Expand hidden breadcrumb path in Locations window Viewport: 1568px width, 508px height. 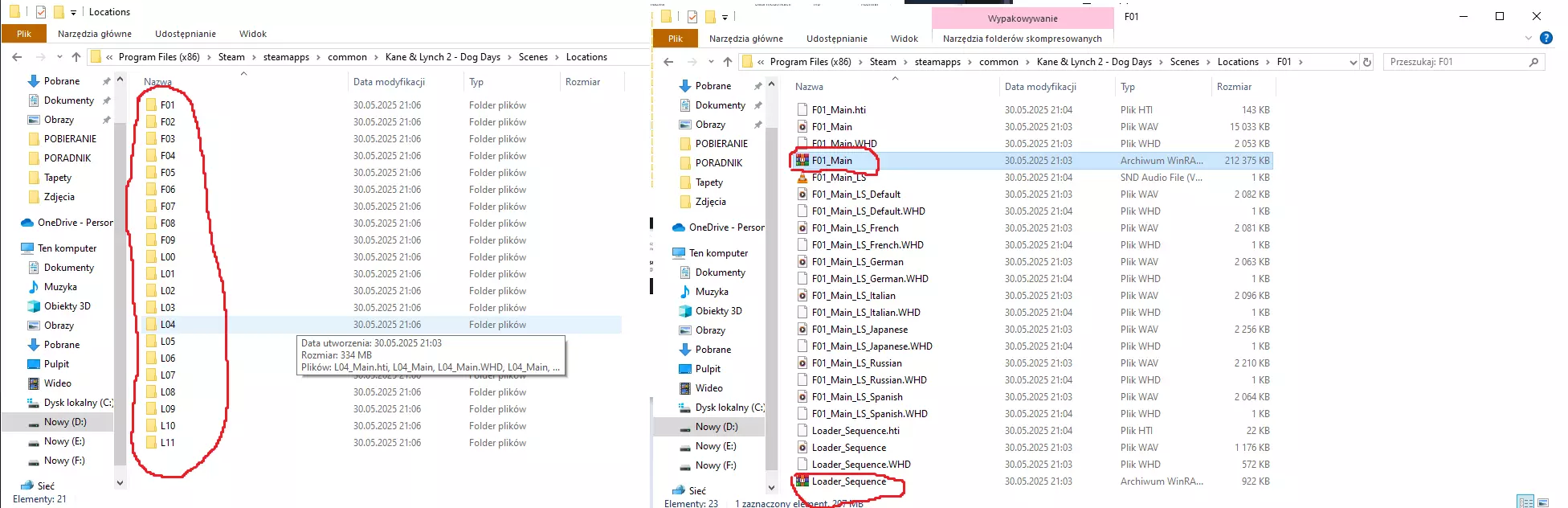(x=109, y=57)
